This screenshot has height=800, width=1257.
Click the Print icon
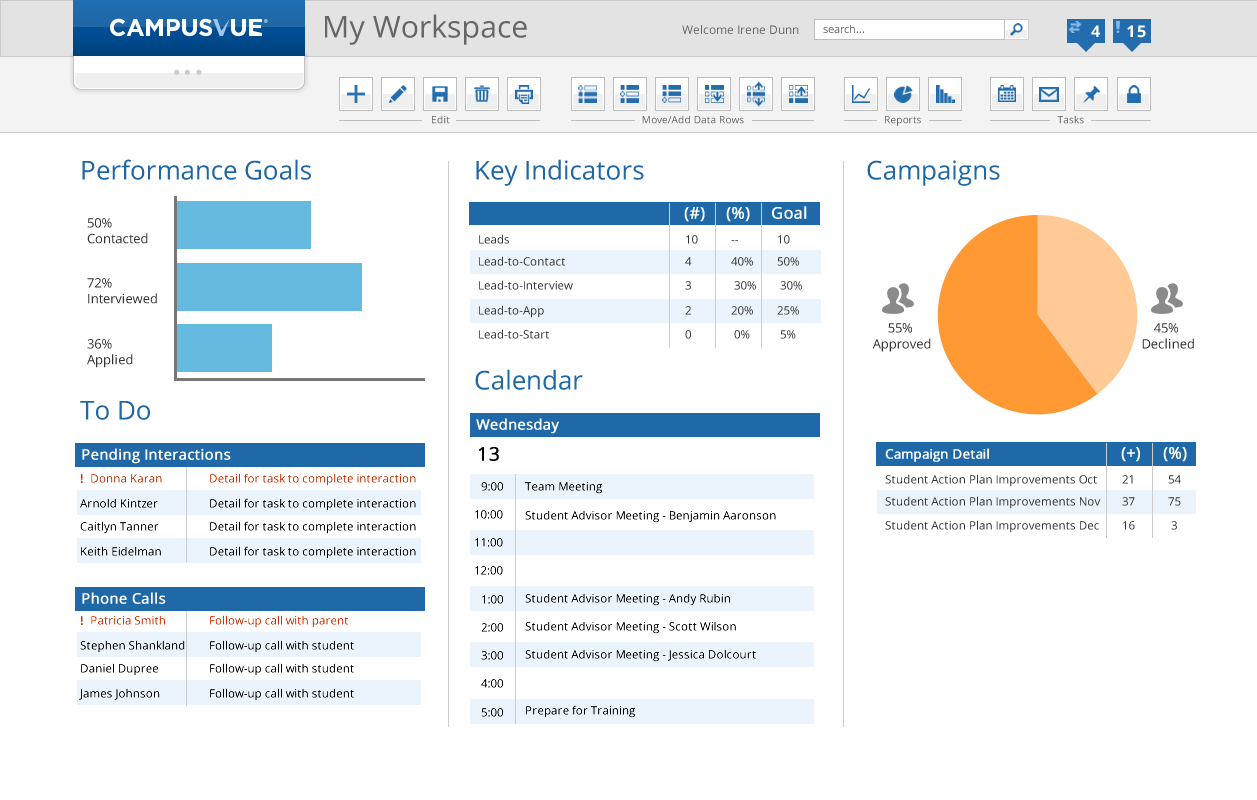(x=524, y=94)
